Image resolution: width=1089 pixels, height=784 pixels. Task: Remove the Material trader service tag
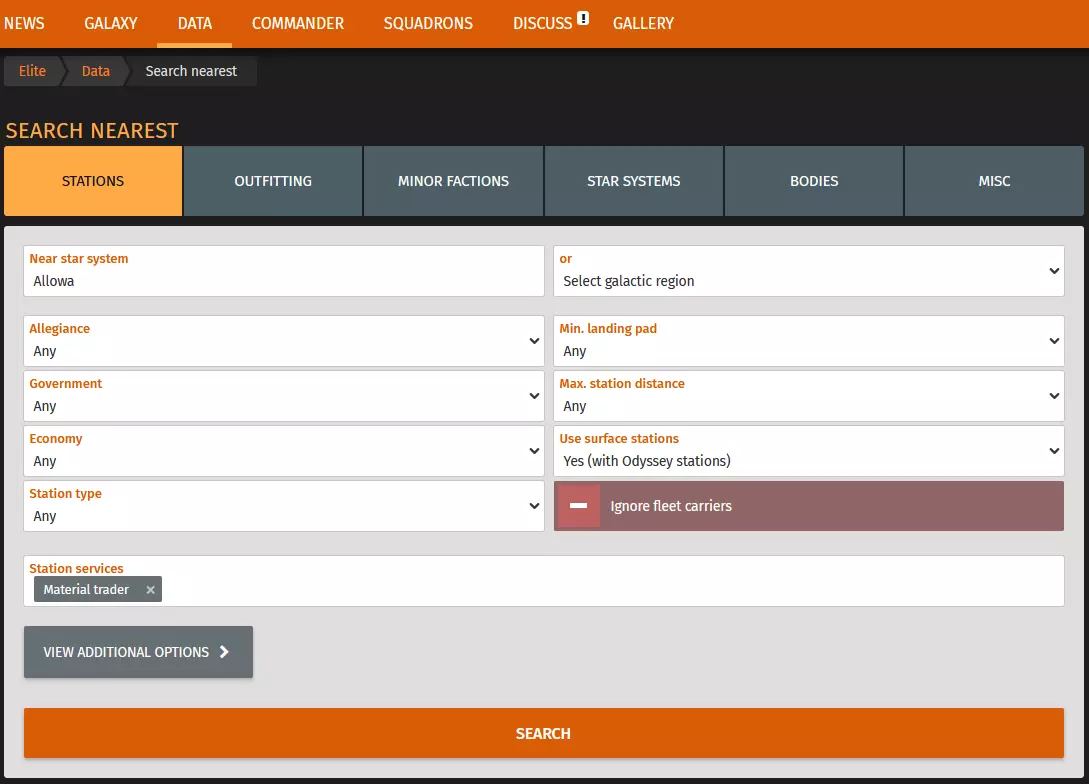point(150,590)
